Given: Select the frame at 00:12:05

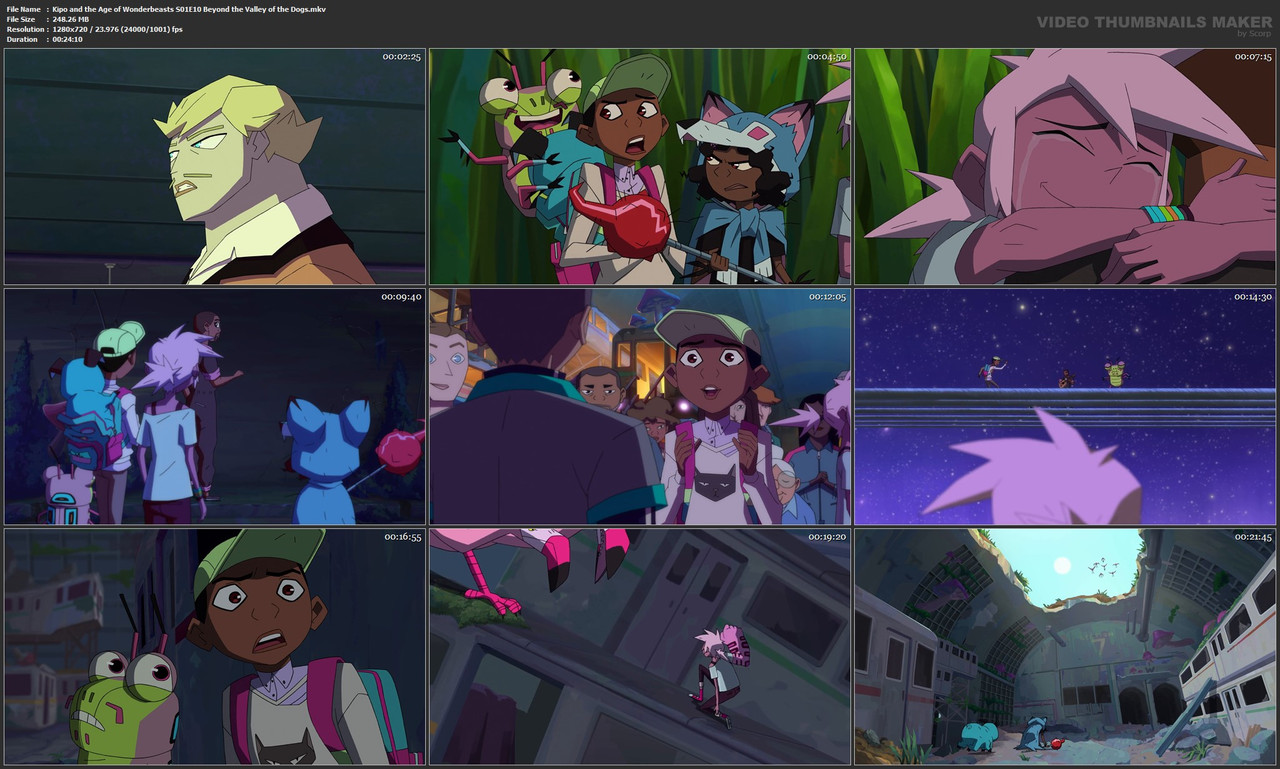Looking at the screenshot, I should [640, 407].
